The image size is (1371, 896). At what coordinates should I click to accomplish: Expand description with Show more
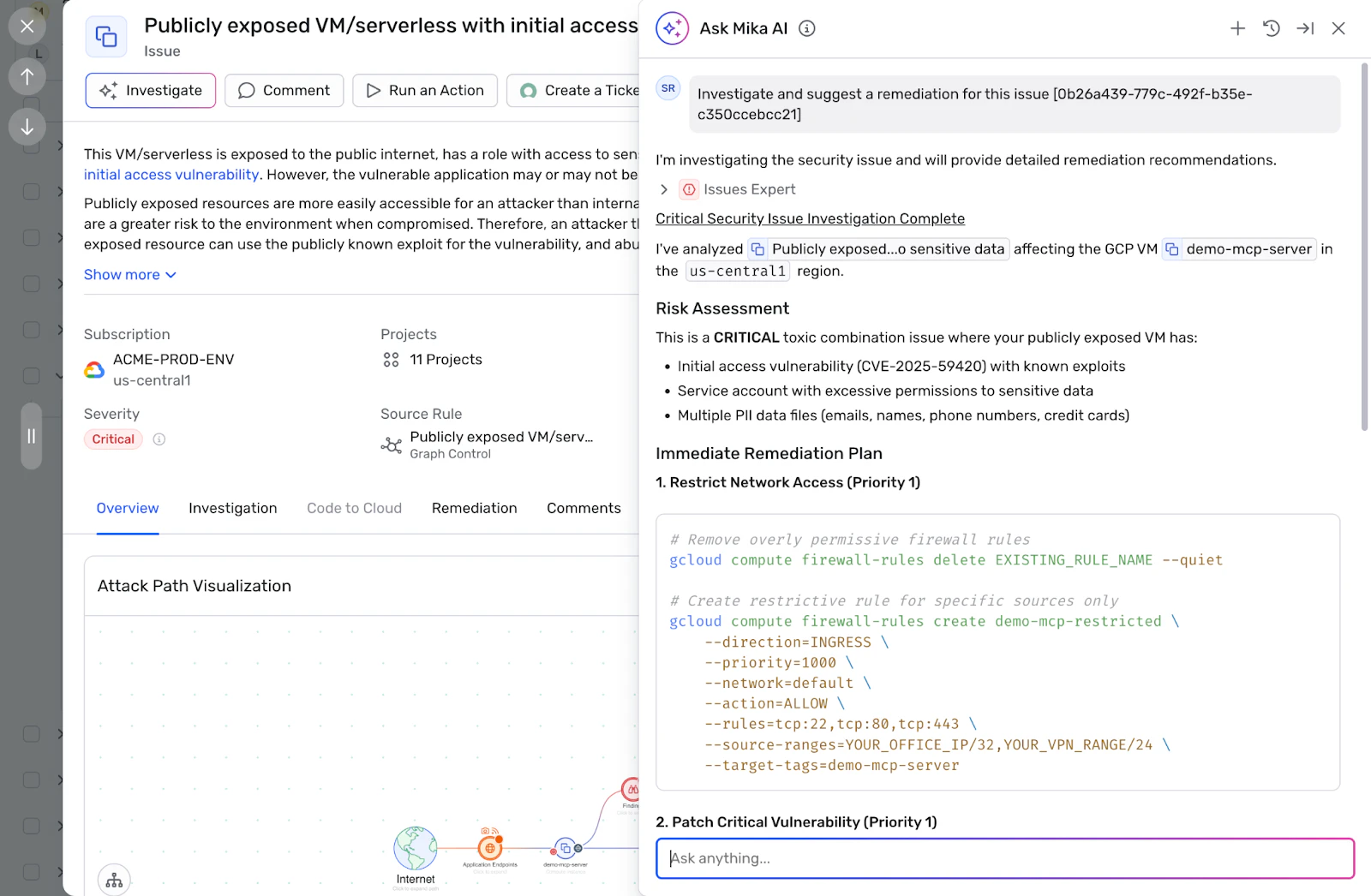[130, 275]
